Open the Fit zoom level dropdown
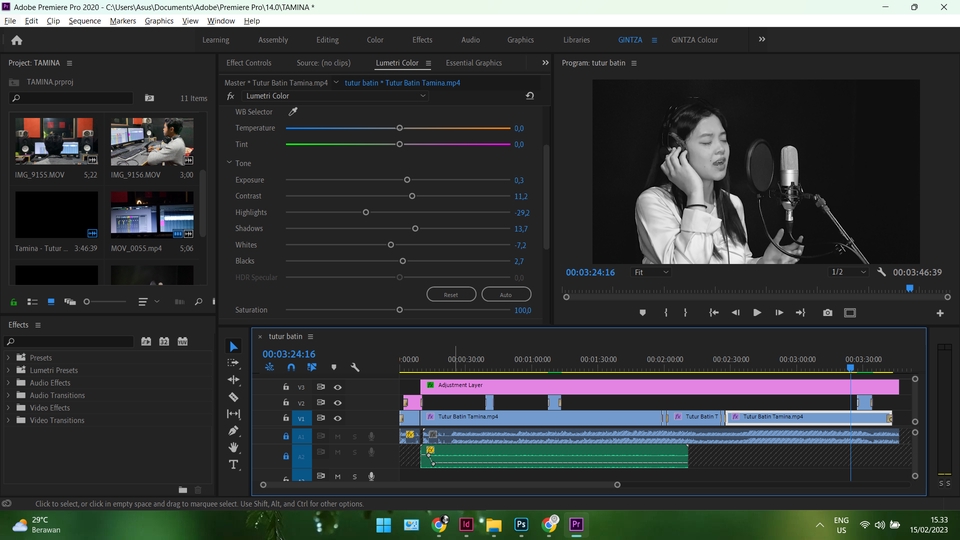This screenshot has width=960, height=540. [x=651, y=272]
